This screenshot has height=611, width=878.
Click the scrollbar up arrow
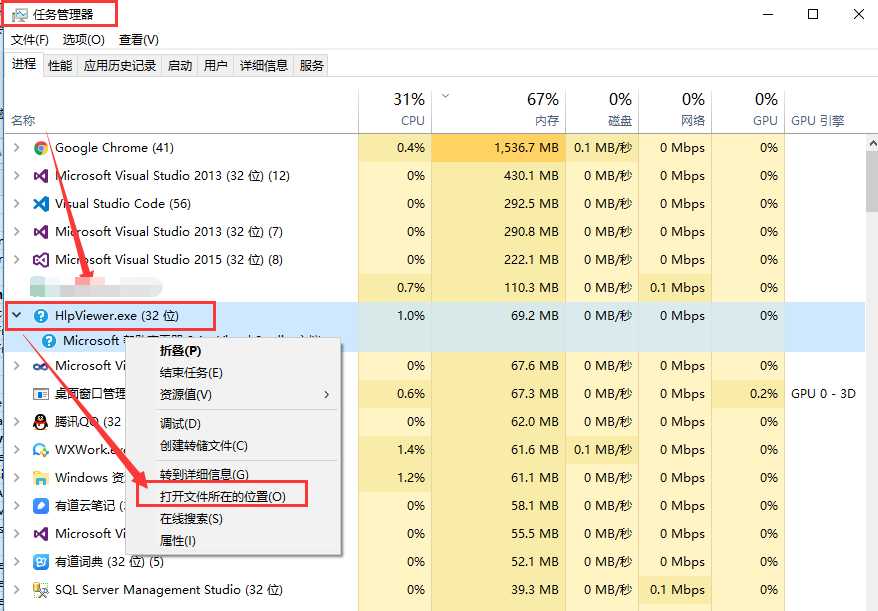click(x=872, y=143)
